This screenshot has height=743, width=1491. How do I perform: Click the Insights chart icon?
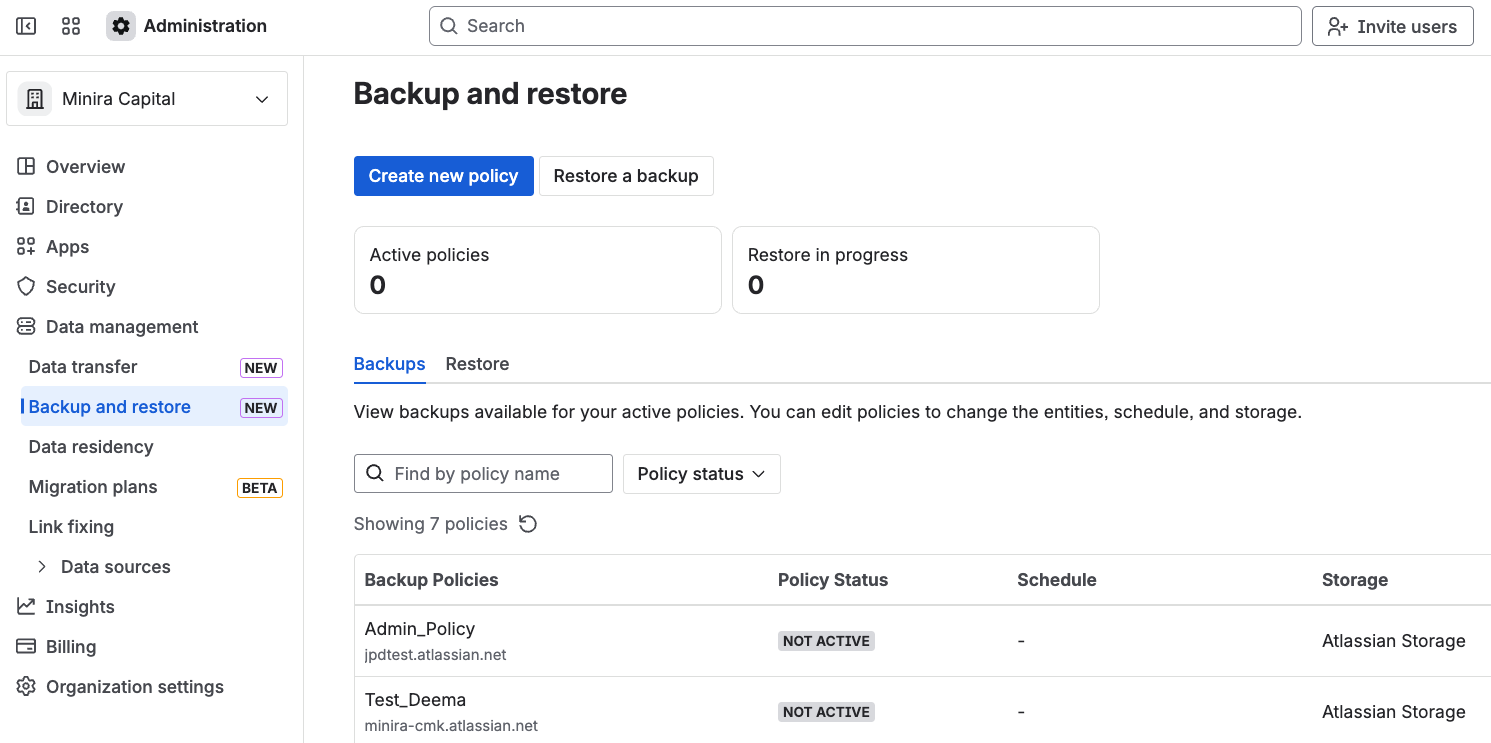tap(26, 606)
